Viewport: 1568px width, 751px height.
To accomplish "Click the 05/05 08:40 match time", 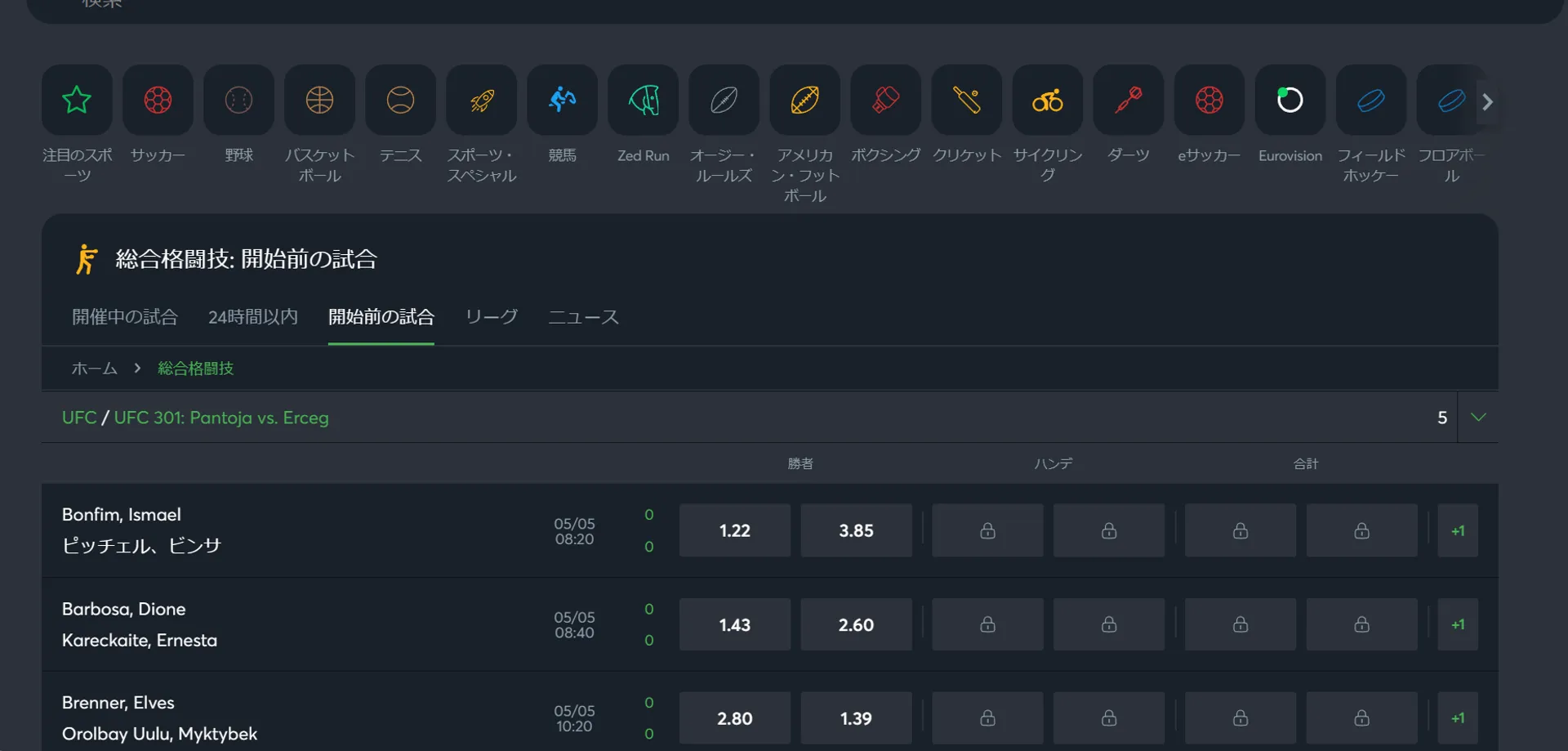I will [x=575, y=625].
